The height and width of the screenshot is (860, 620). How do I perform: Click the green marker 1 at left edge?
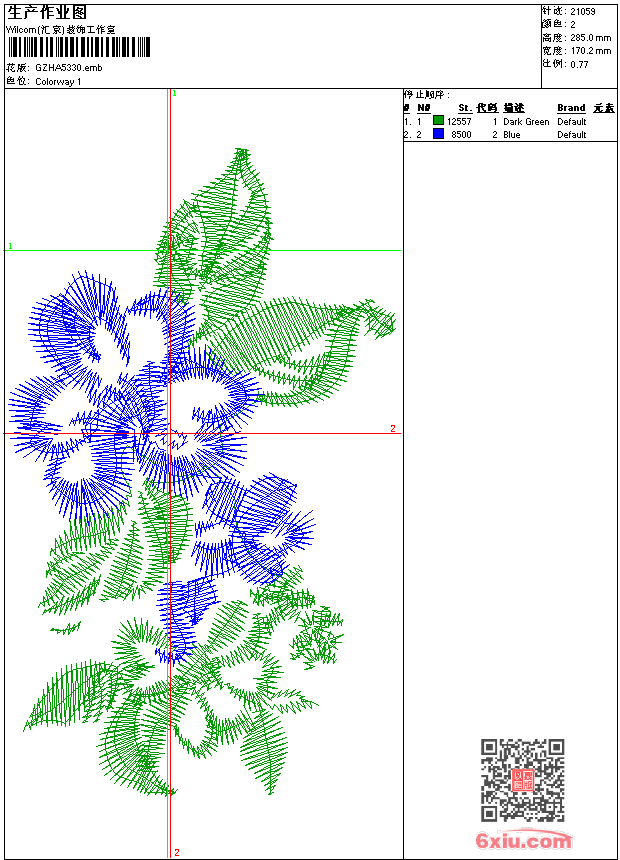10,246
